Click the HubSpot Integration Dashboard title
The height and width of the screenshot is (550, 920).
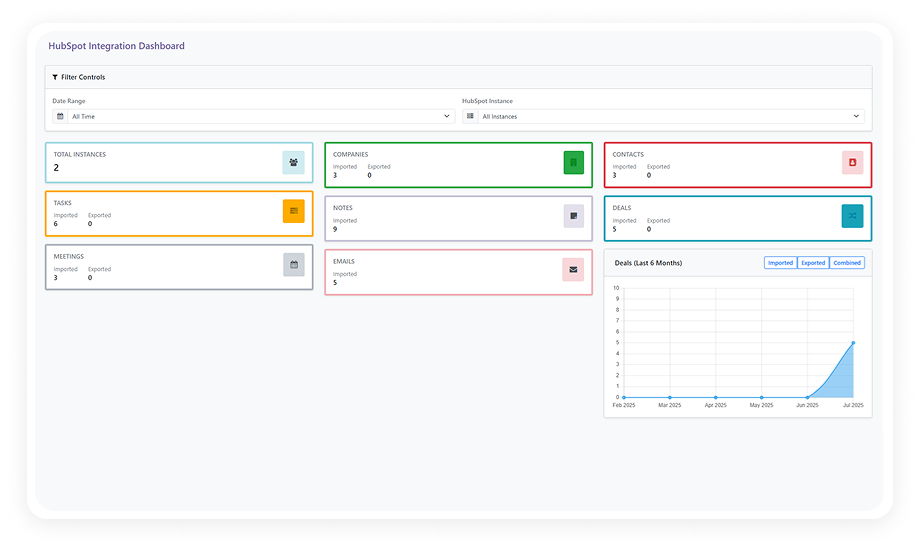coord(116,46)
